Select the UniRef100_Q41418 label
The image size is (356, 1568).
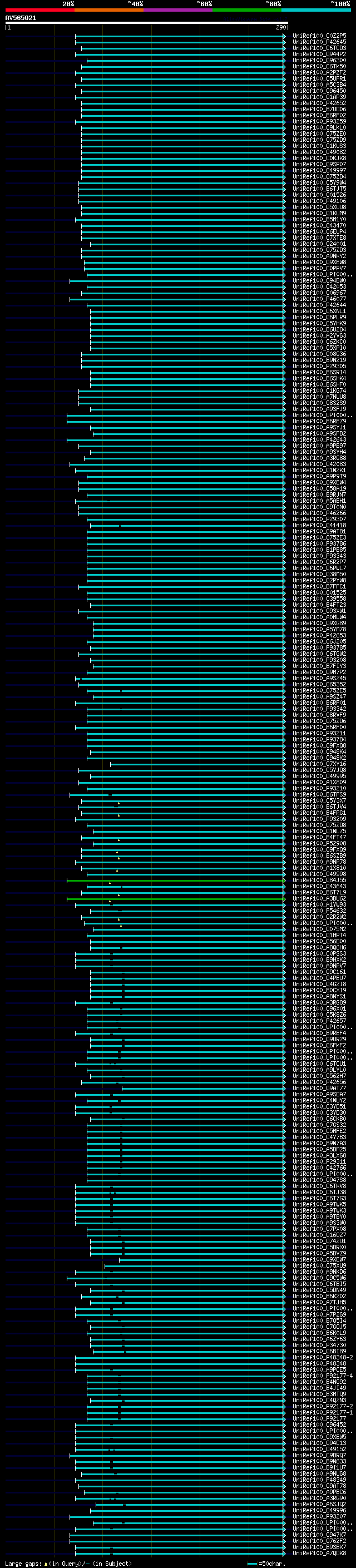click(319, 525)
